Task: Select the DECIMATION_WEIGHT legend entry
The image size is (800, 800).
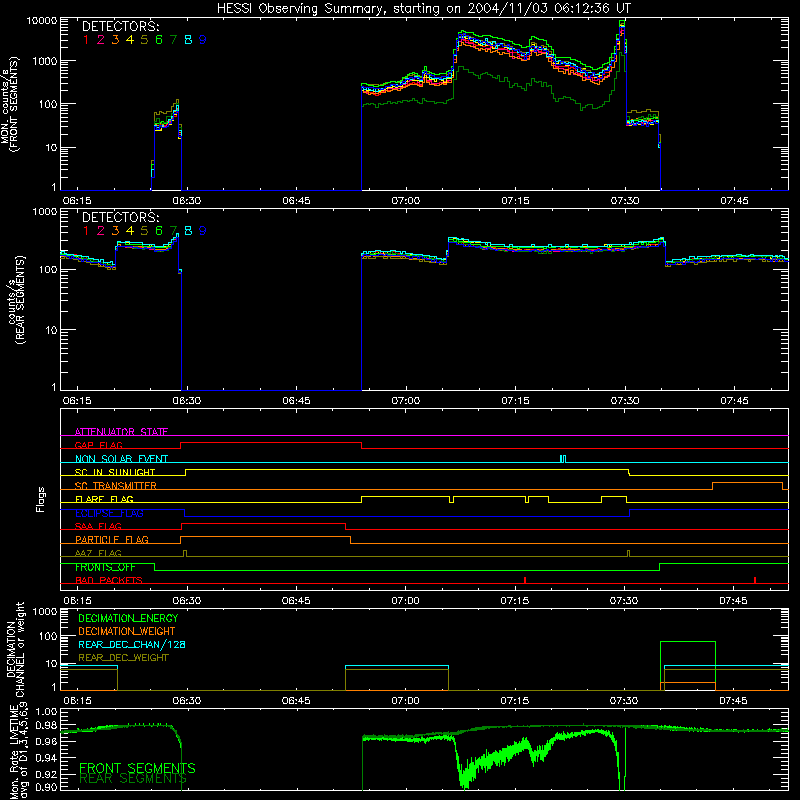Action: tap(127, 631)
